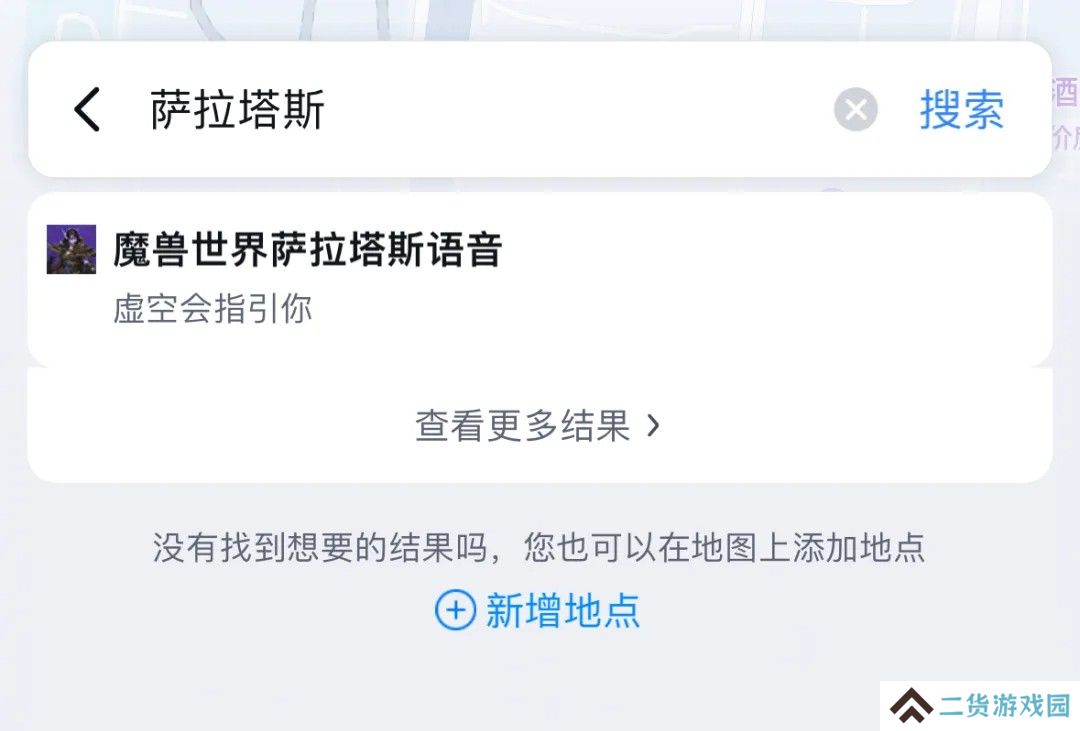1080x731 pixels.
Task: Tap the blue 搜索 search button
Action: coord(962,109)
